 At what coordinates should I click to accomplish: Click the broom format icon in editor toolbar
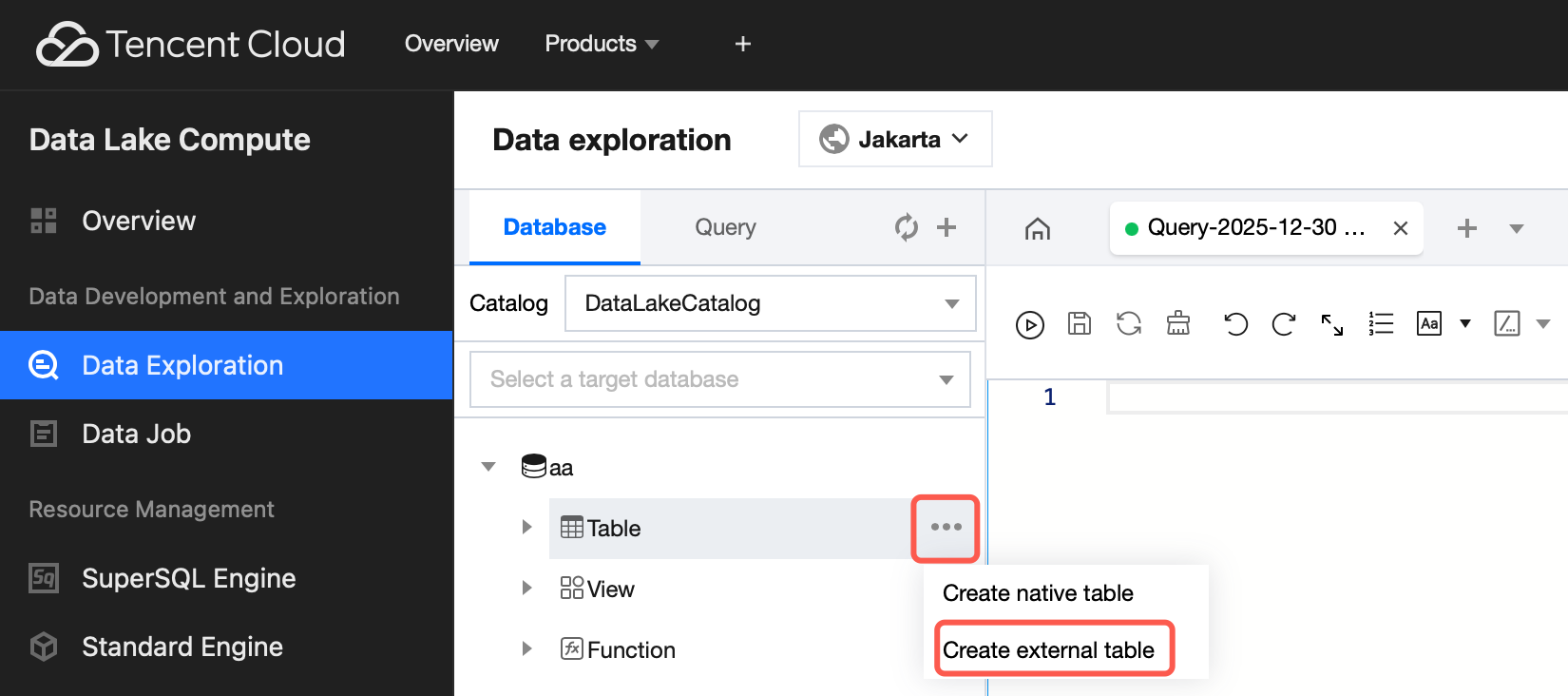coord(1177,324)
